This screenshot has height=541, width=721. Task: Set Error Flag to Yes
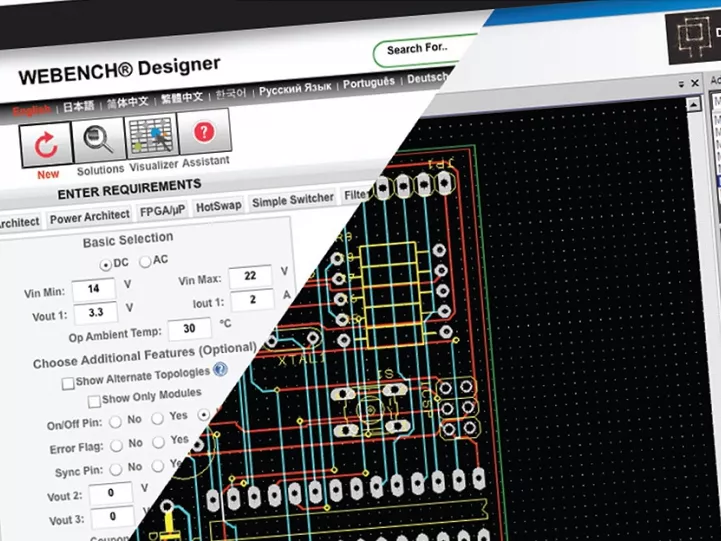[x=159, y=442]
